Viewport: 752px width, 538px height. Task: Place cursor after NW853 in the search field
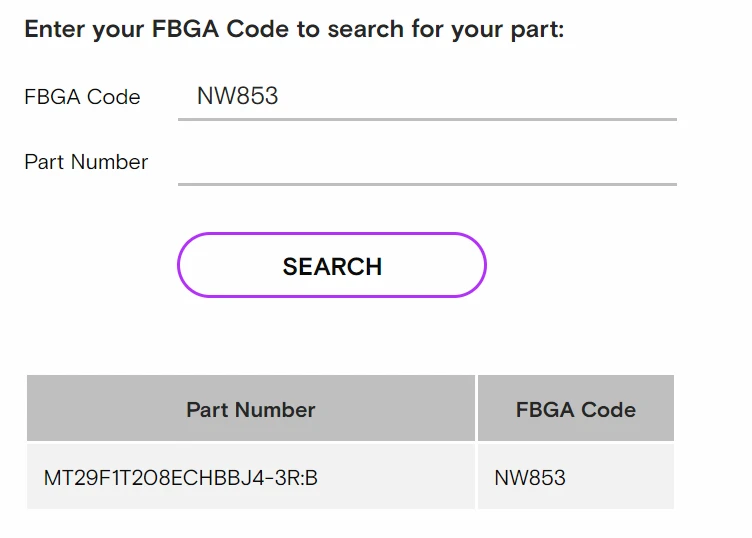point(281,97)
